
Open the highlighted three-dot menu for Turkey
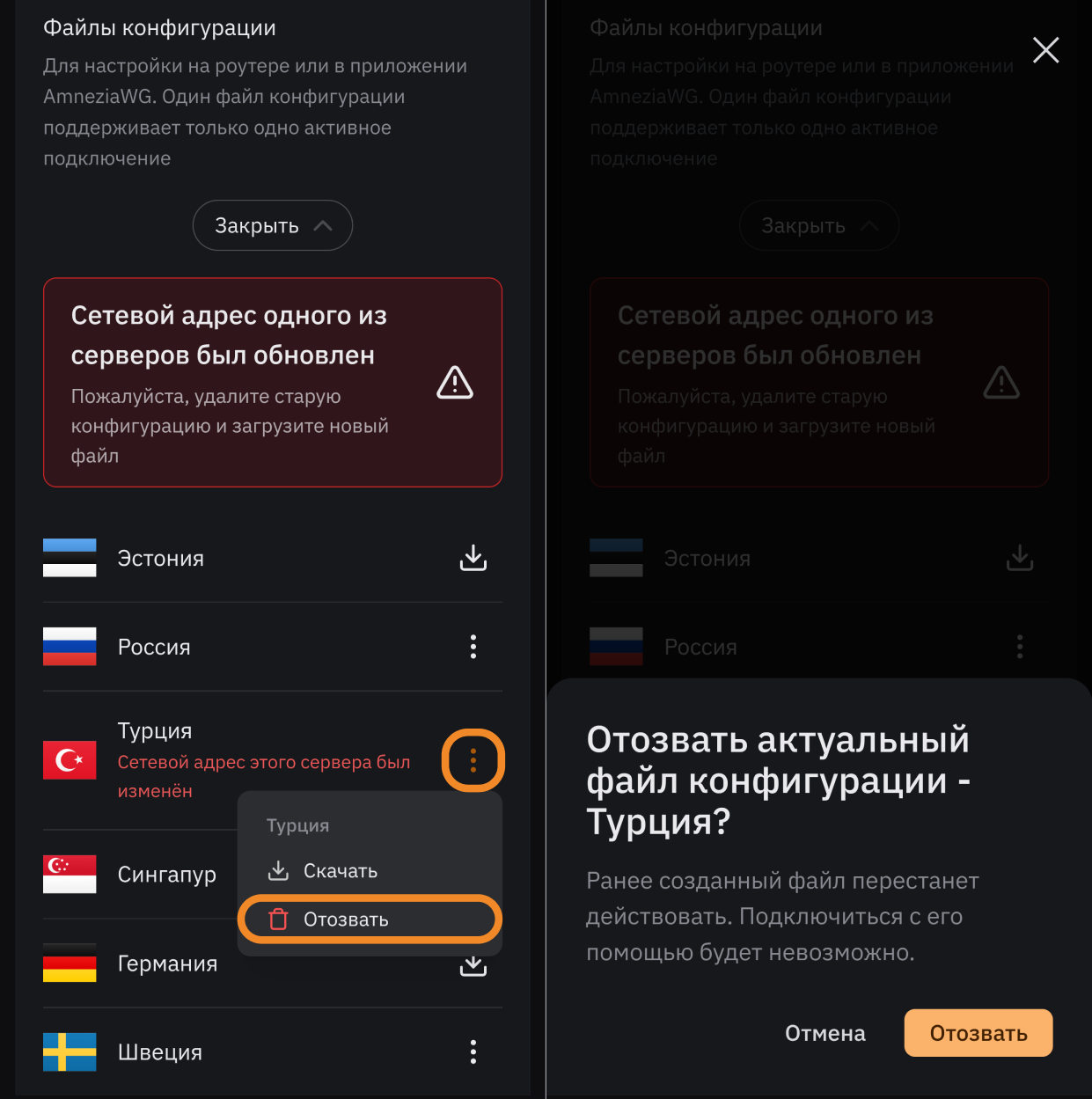click(473, 760)
